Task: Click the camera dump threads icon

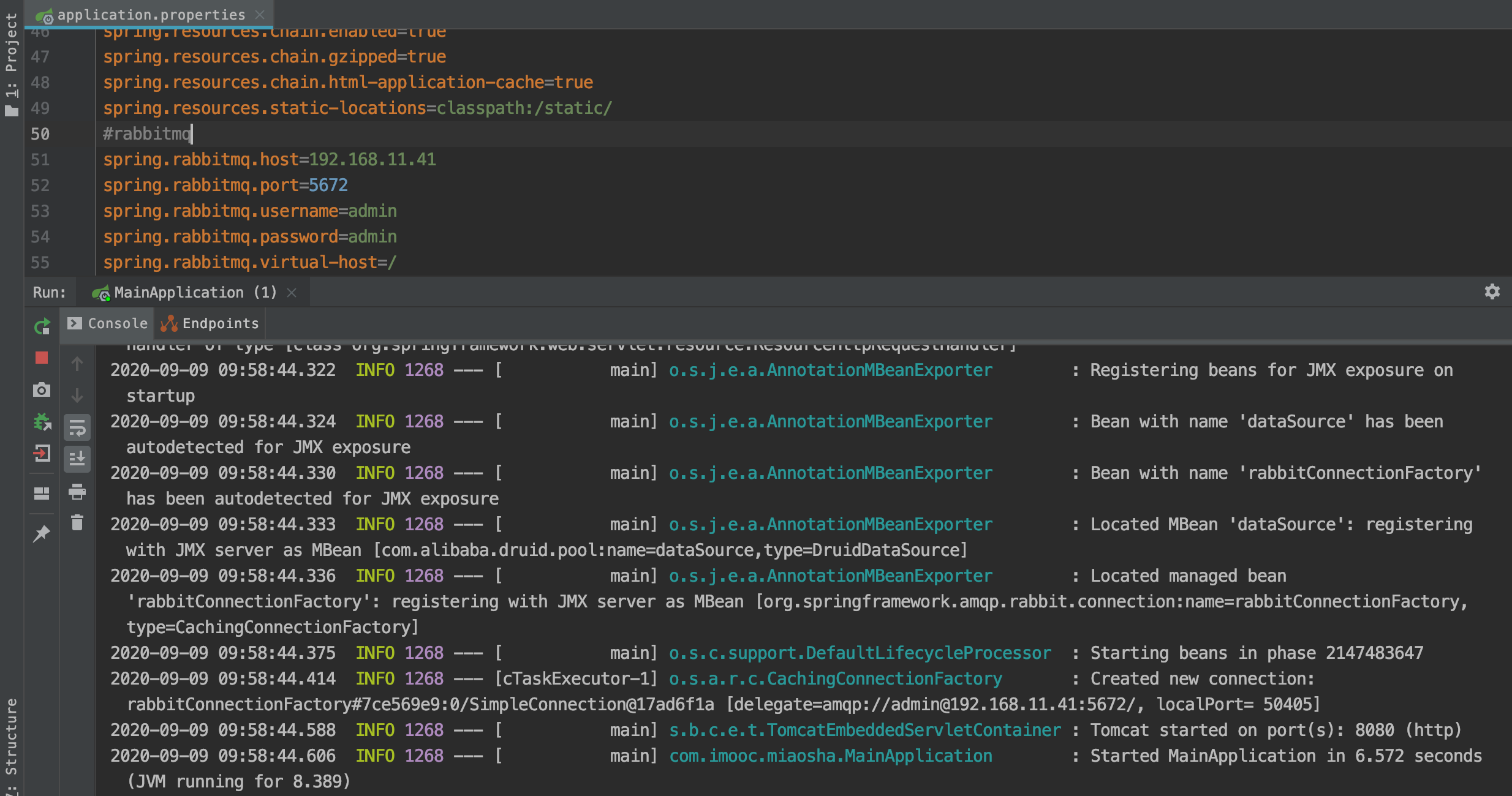Action: pos(42,390)
